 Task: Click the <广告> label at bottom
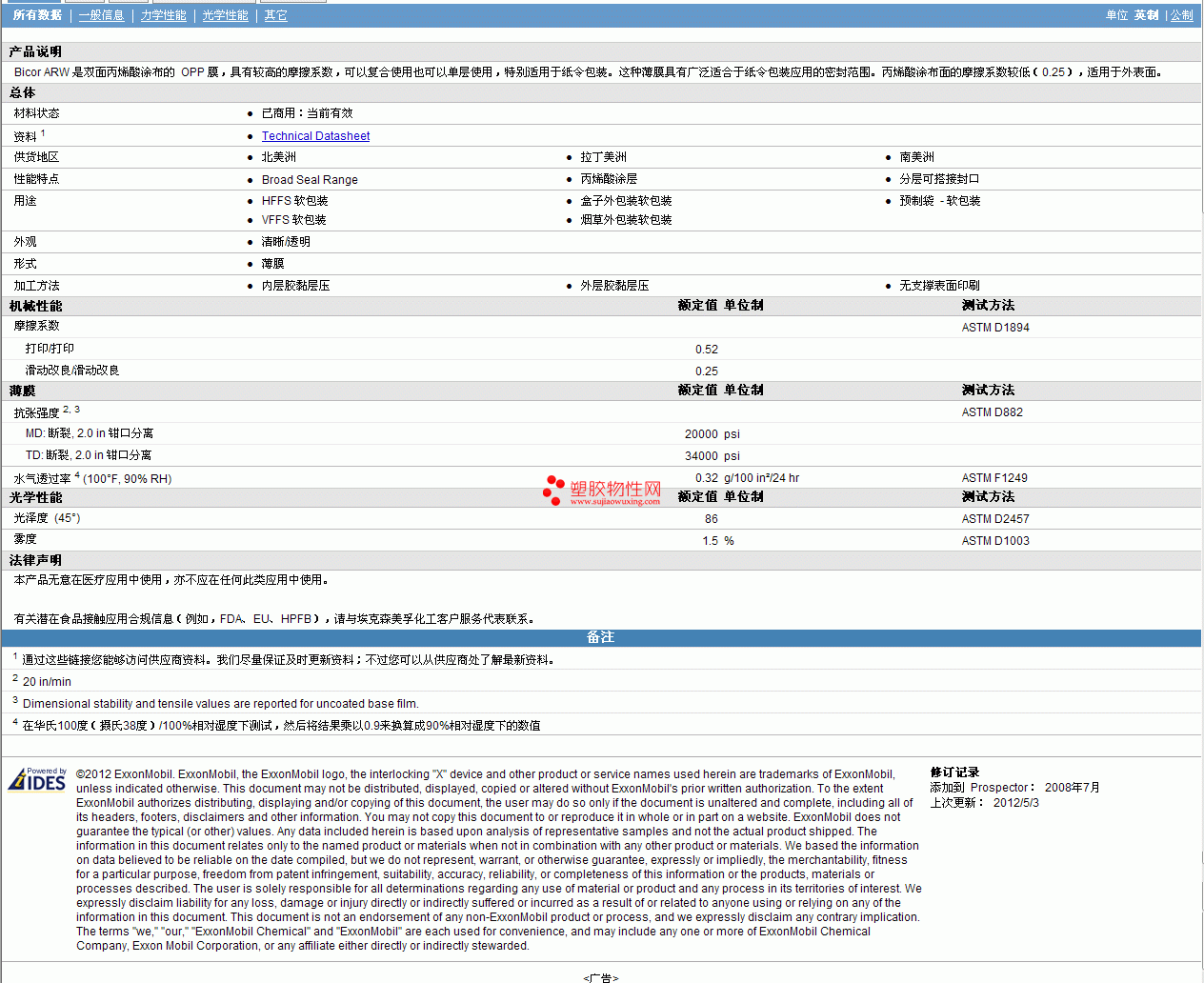(601, 977)
